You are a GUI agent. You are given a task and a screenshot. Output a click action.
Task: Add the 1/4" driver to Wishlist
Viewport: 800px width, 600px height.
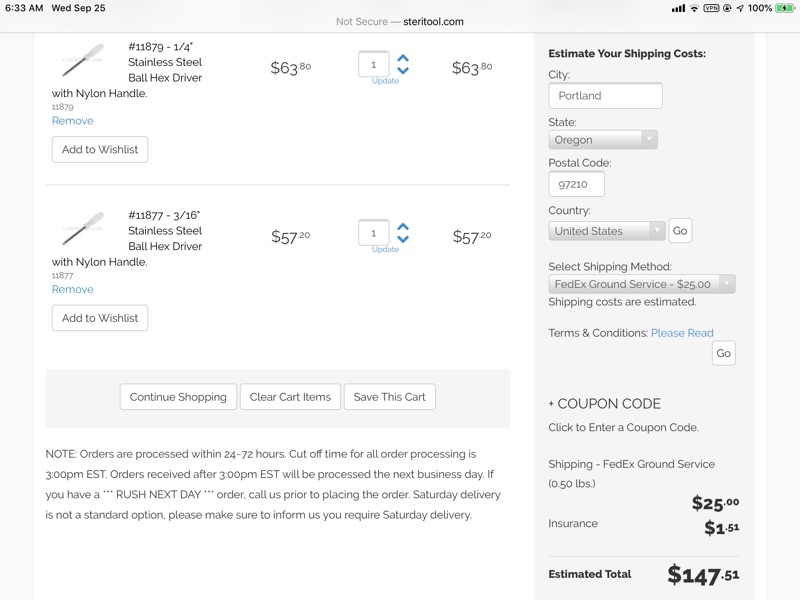click(x=100, y=150)
